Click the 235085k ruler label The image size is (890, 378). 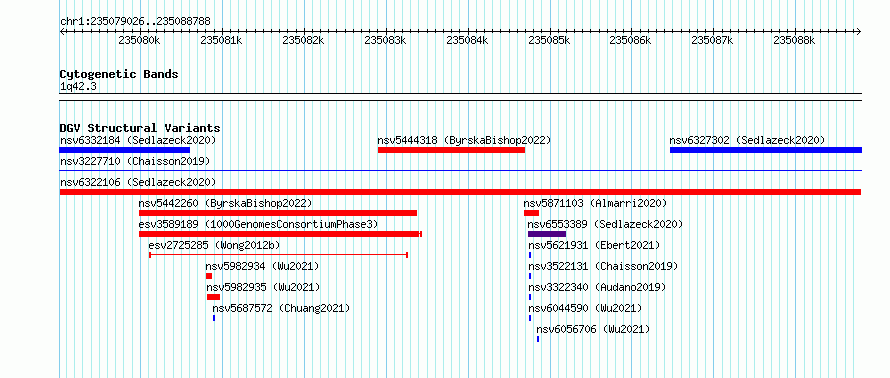tap(549, 40)
